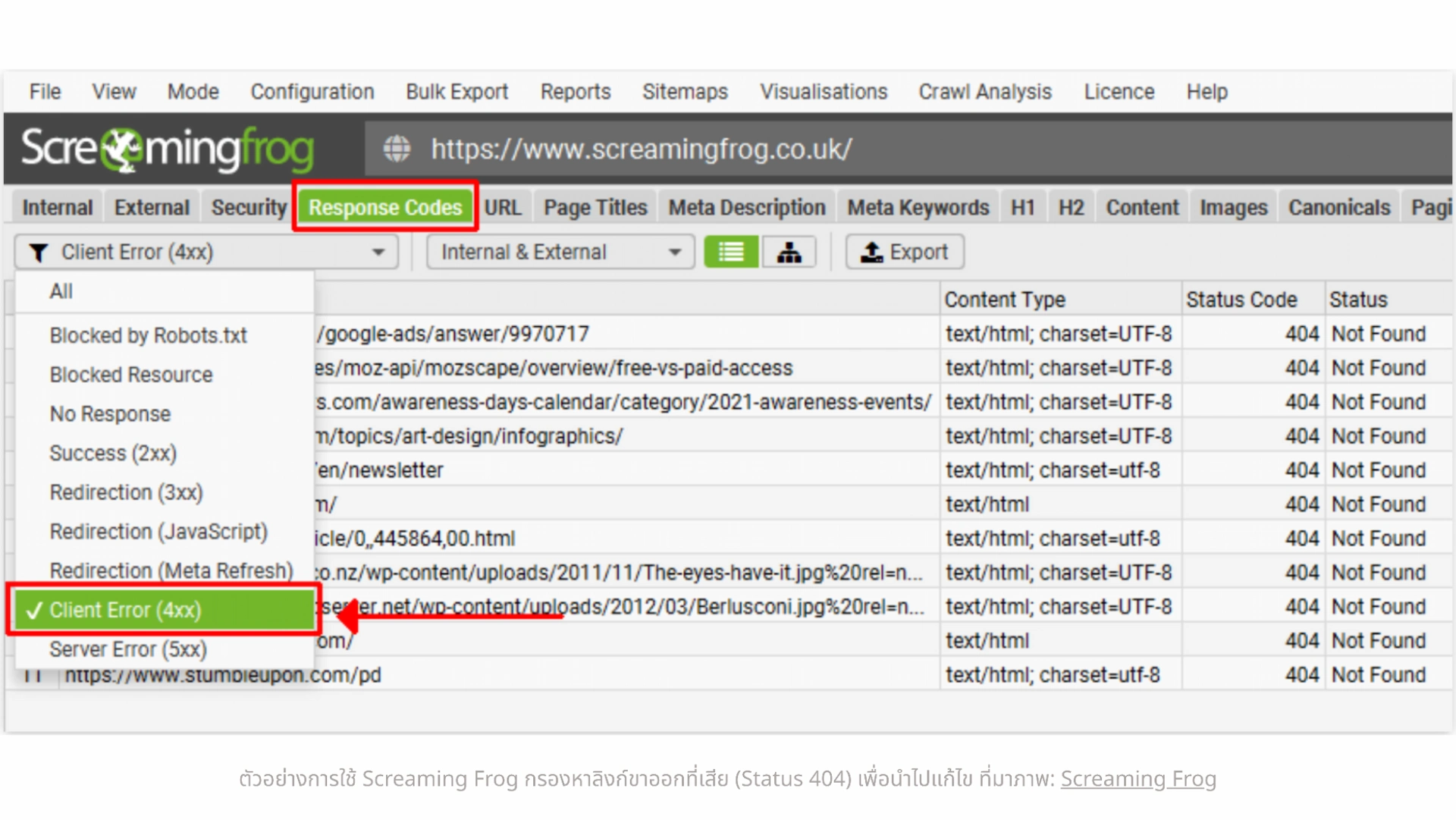This screenshot has width=1456, height=820.
Task: Switch to list view icon
Action: point(731,252)
